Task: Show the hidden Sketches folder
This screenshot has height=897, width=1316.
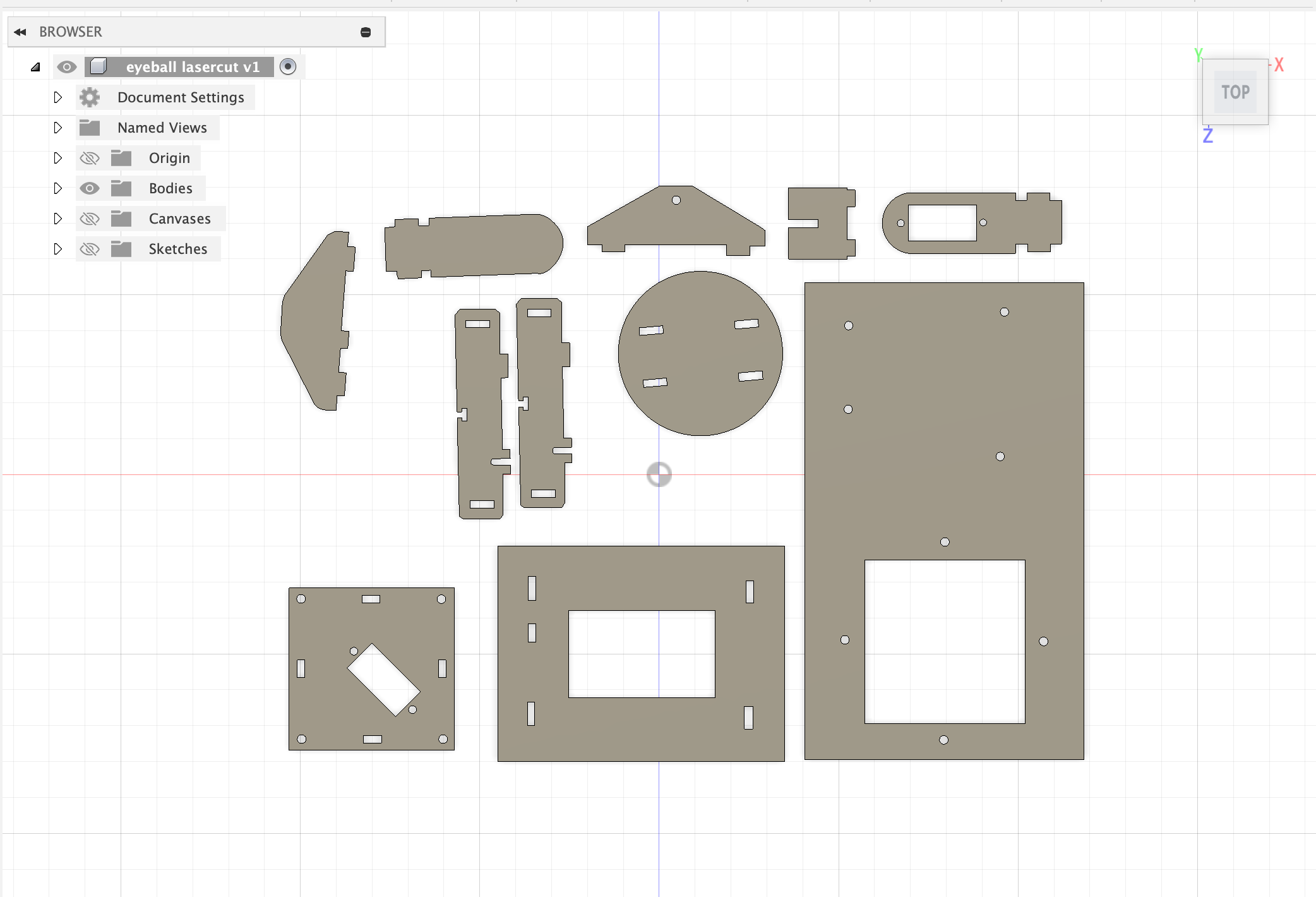Action: point(90,248)
